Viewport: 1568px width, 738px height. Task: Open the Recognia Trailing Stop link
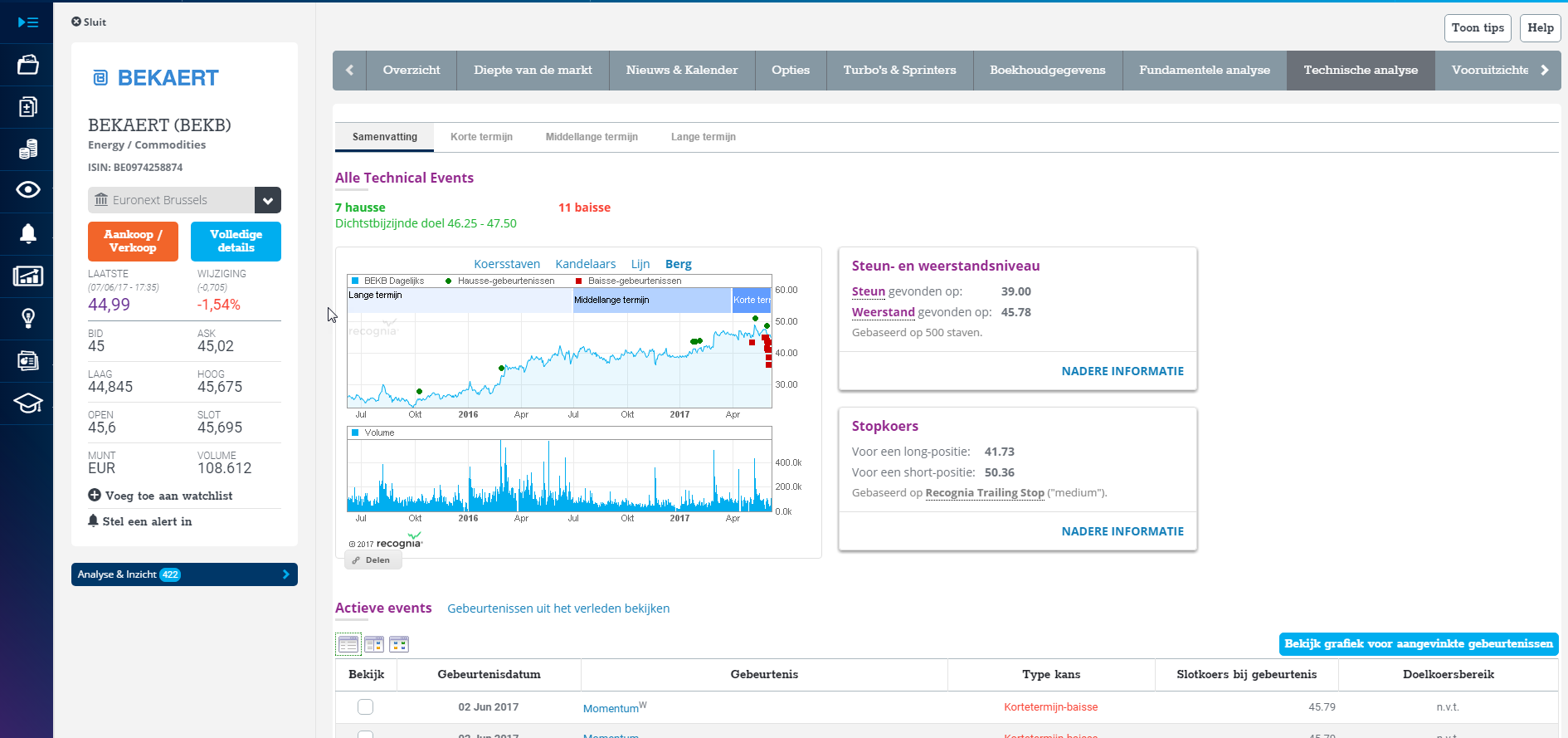click(x=985, y=493)
